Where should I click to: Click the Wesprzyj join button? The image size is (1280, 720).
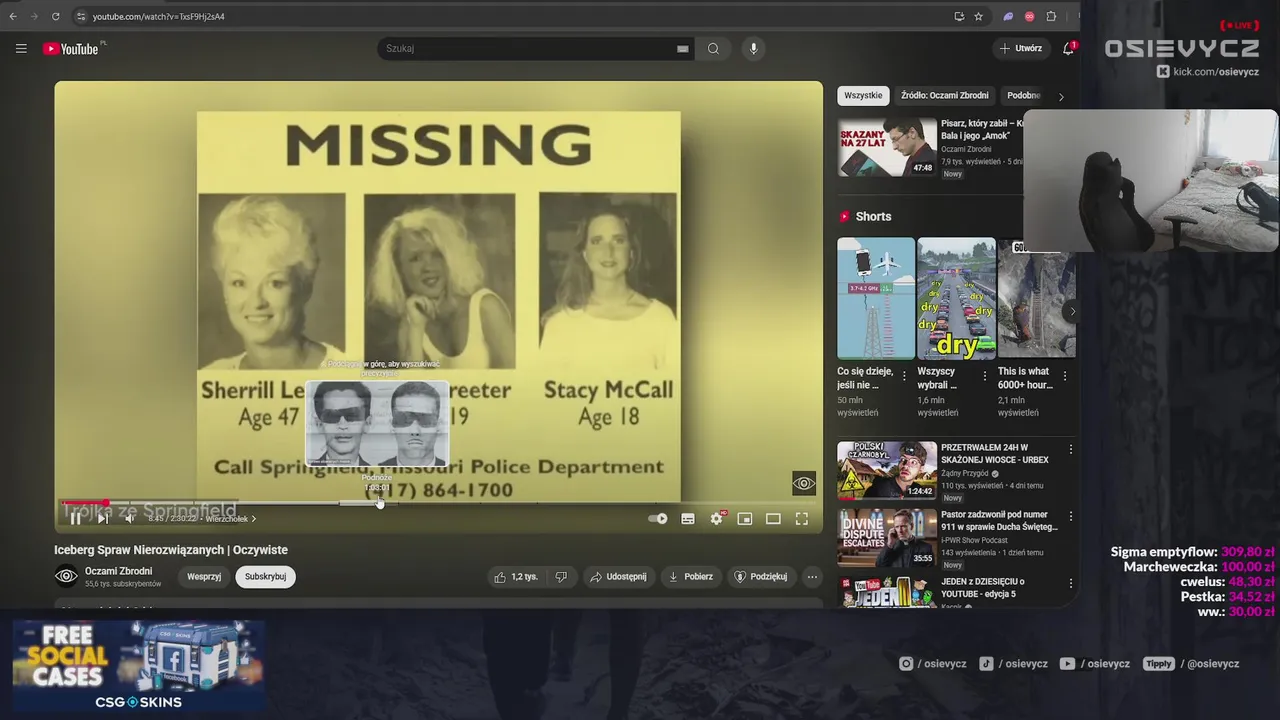pyautogui.click(x=204, y=576)
